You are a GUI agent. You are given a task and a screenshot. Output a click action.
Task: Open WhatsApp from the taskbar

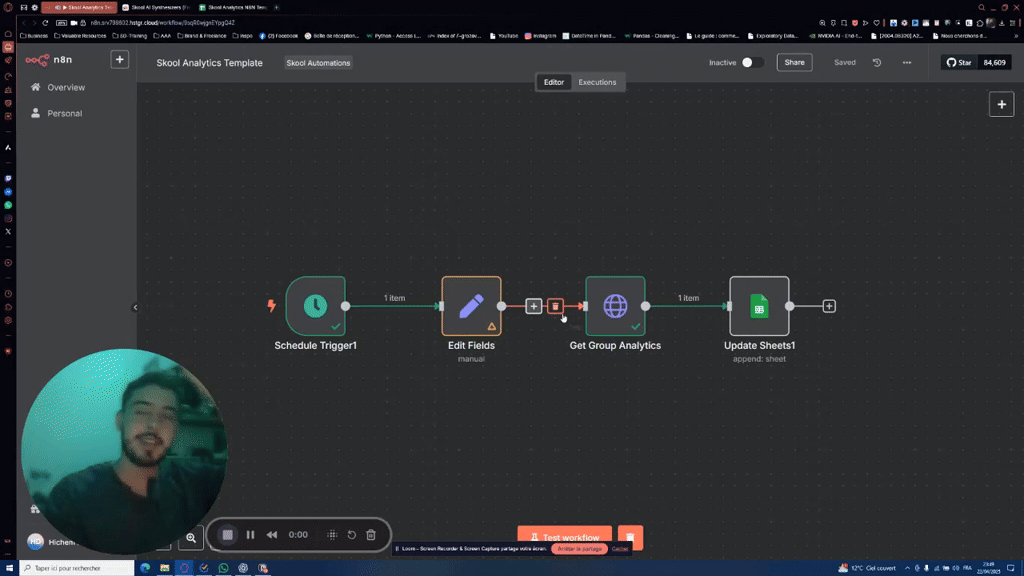[223, 568]
